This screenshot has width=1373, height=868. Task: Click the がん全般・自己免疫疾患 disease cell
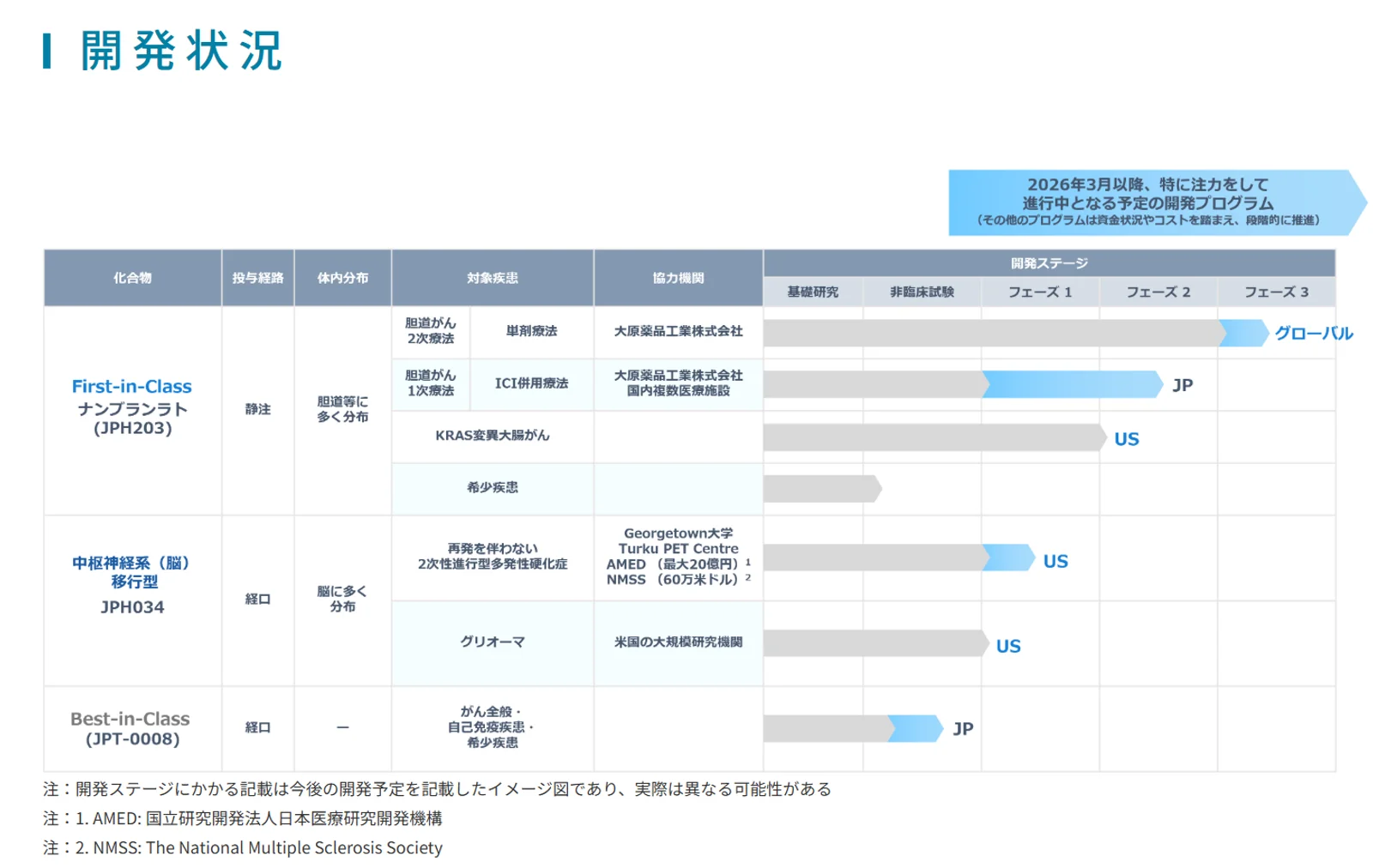pyautogui.click(x=493, y=727)
